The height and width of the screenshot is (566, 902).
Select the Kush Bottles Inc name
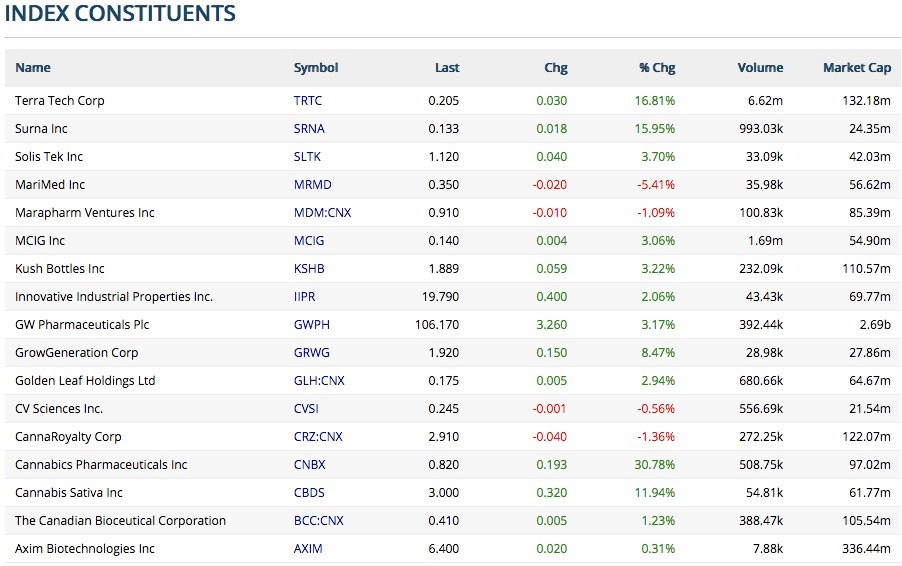pyautogui.click(x=60, y=269)
